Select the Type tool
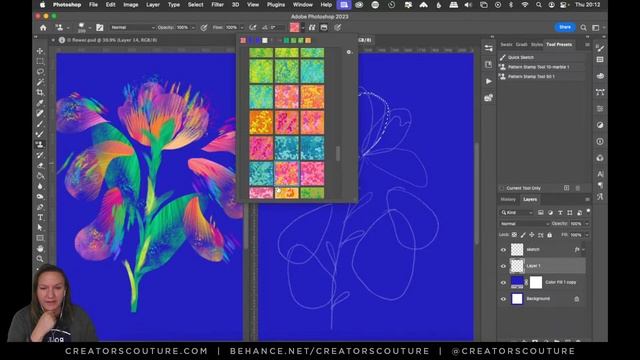 [40, 217]
